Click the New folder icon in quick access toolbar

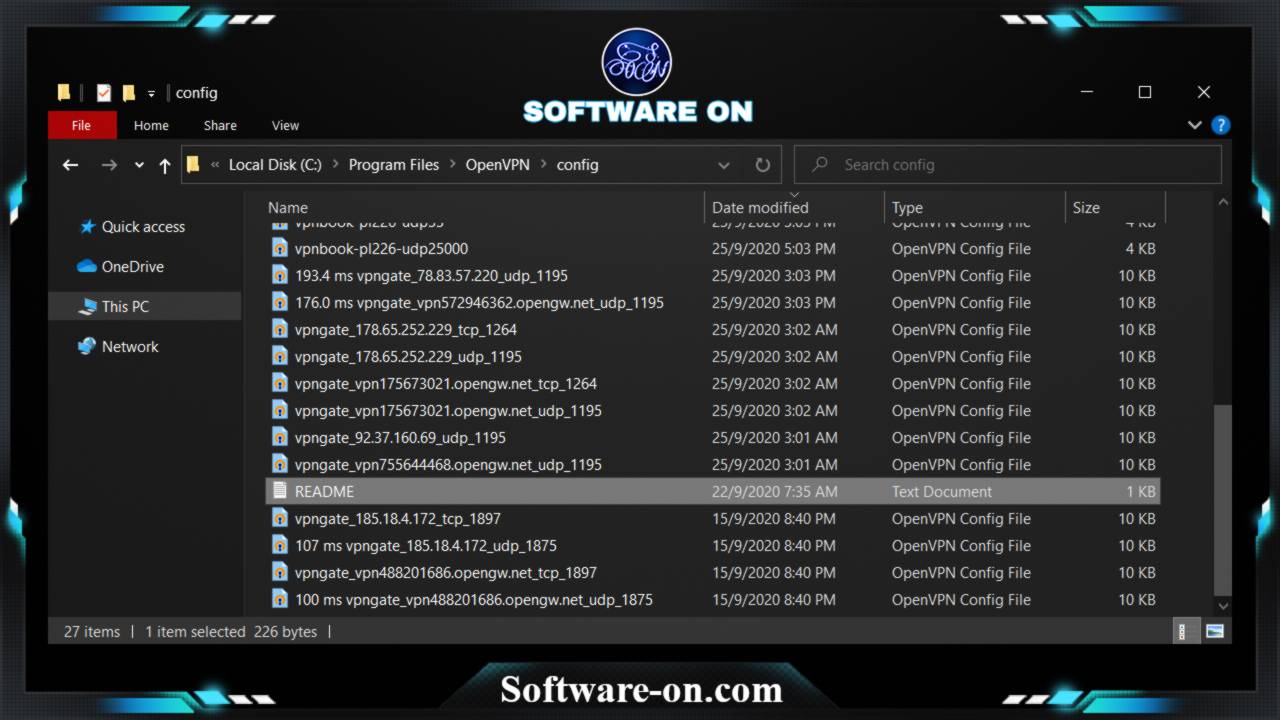[128, 93]
